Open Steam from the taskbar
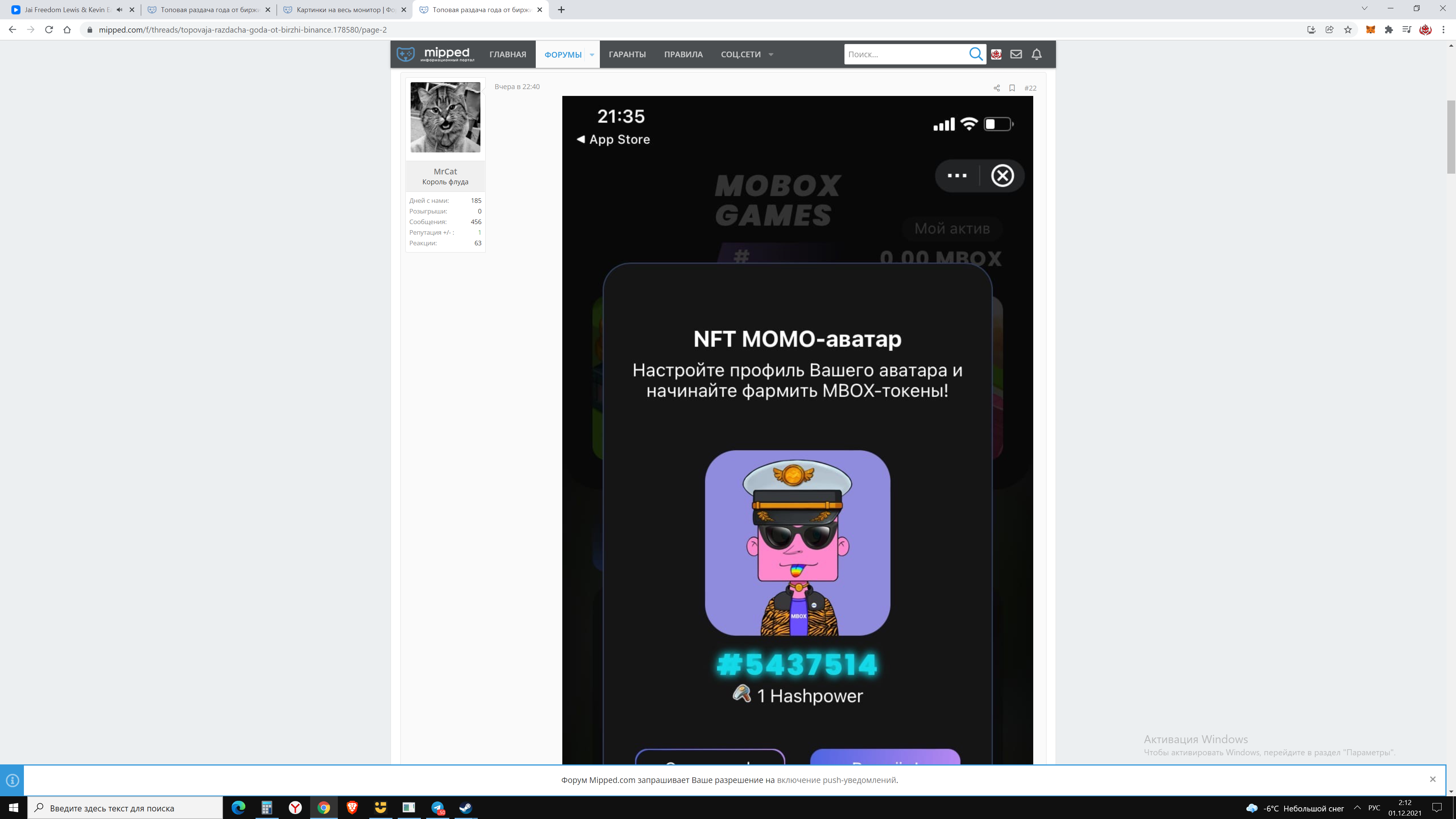The width and height of the screenshot is (1456, 819). point(466,808)
